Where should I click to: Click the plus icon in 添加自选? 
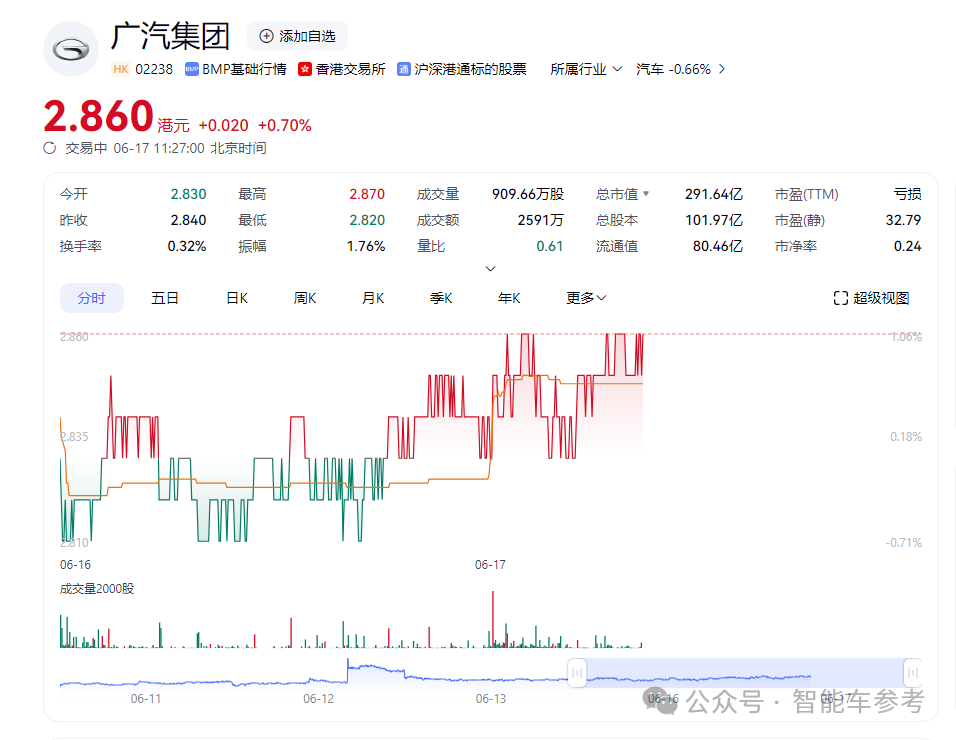(266, 36)
